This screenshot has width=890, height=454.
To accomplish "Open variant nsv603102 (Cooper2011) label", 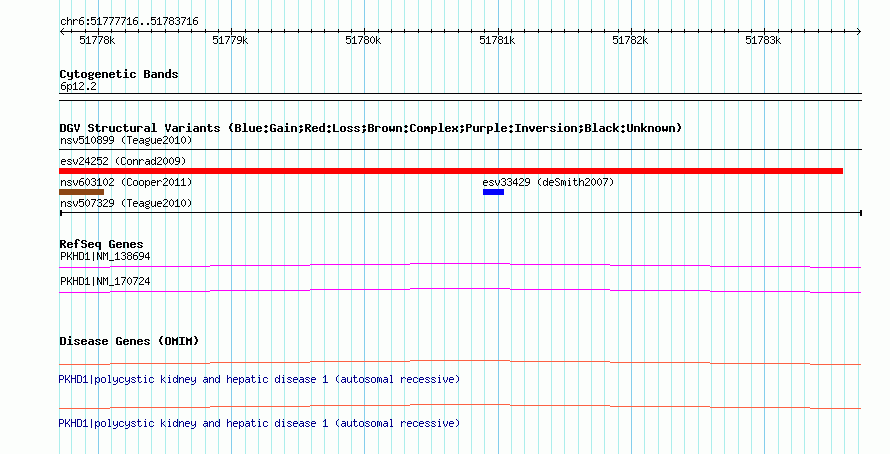I will pos(126,182).
